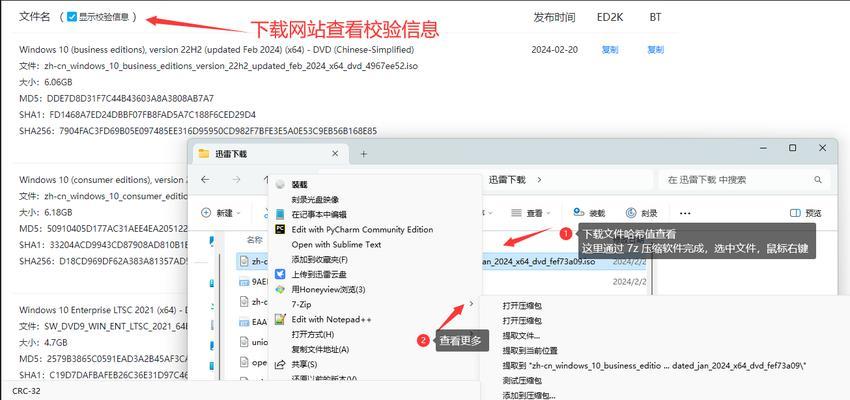The width and height of the screenshot is (850, 400).
Task: Click the 大小 4.7GB line
Action: pos(43,343)
